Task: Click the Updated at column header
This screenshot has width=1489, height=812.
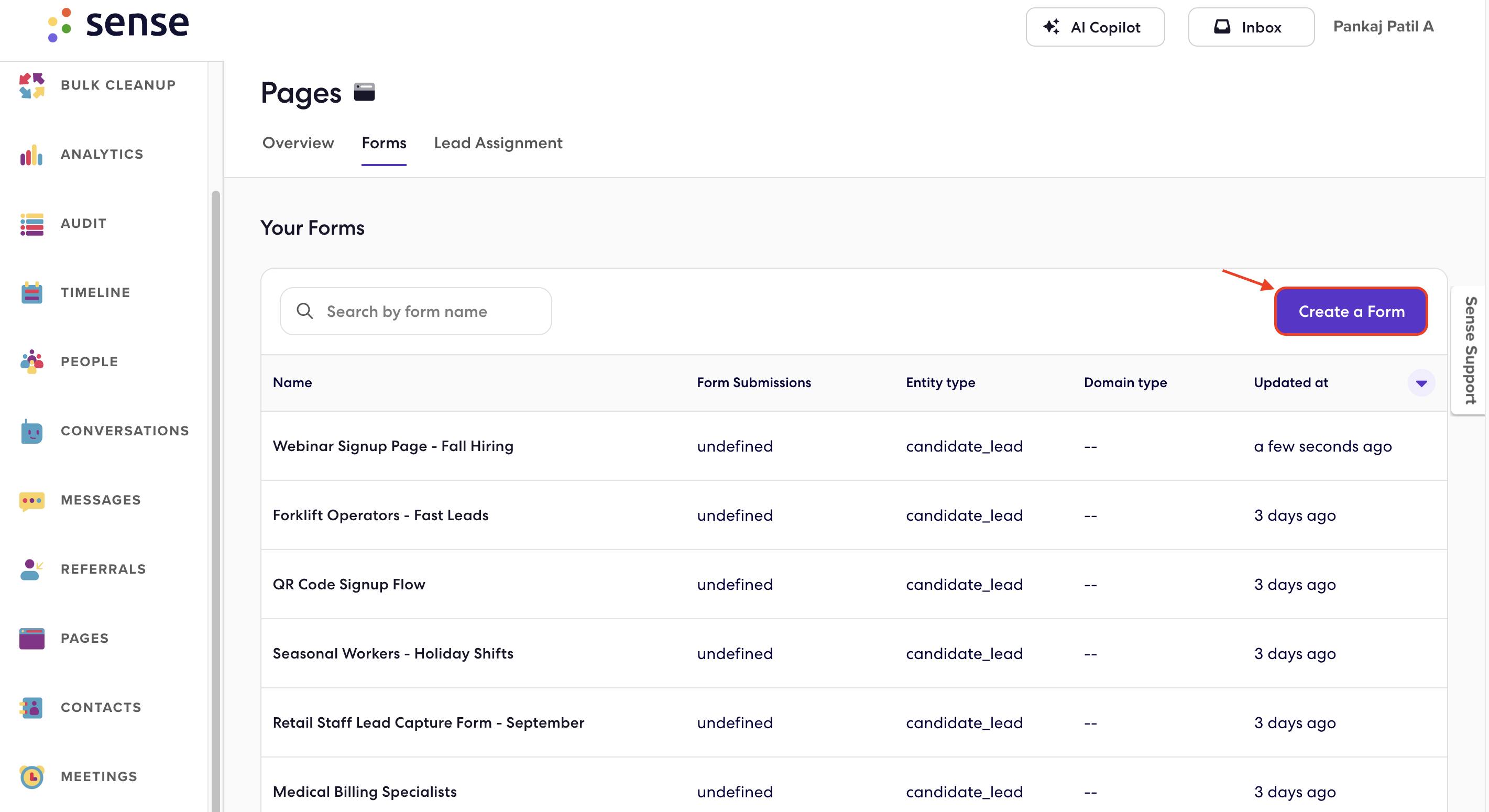Action: coord(1291,382)
